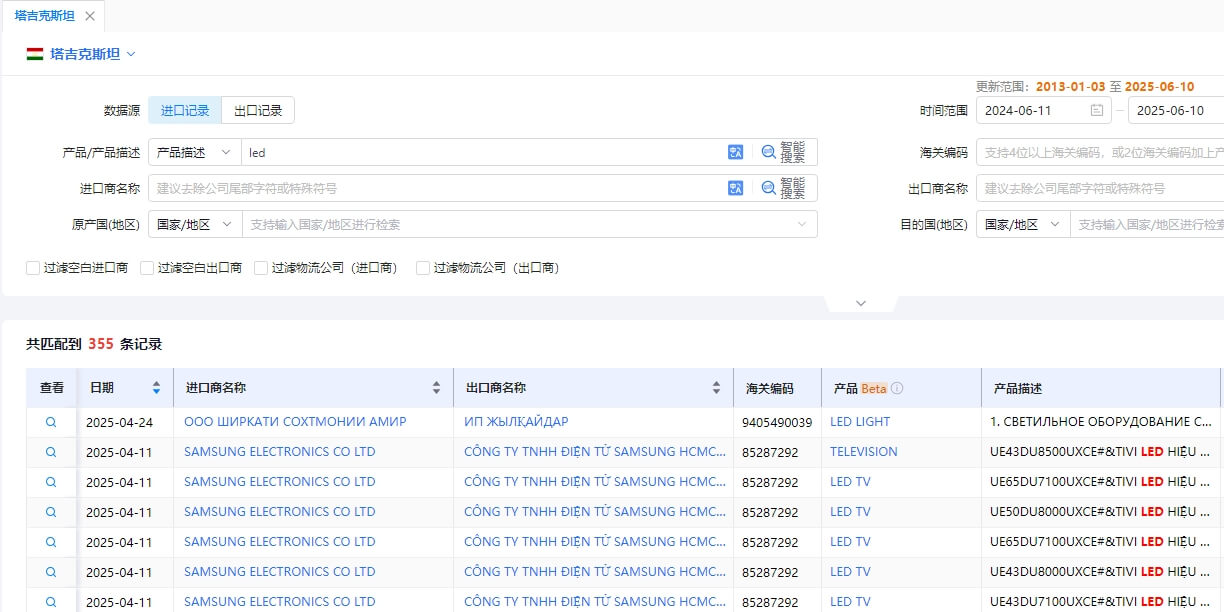This screenshot has height=612, width=1224.
Task: Click 智能搜索 button beside product description field
Action: (784, 152)
